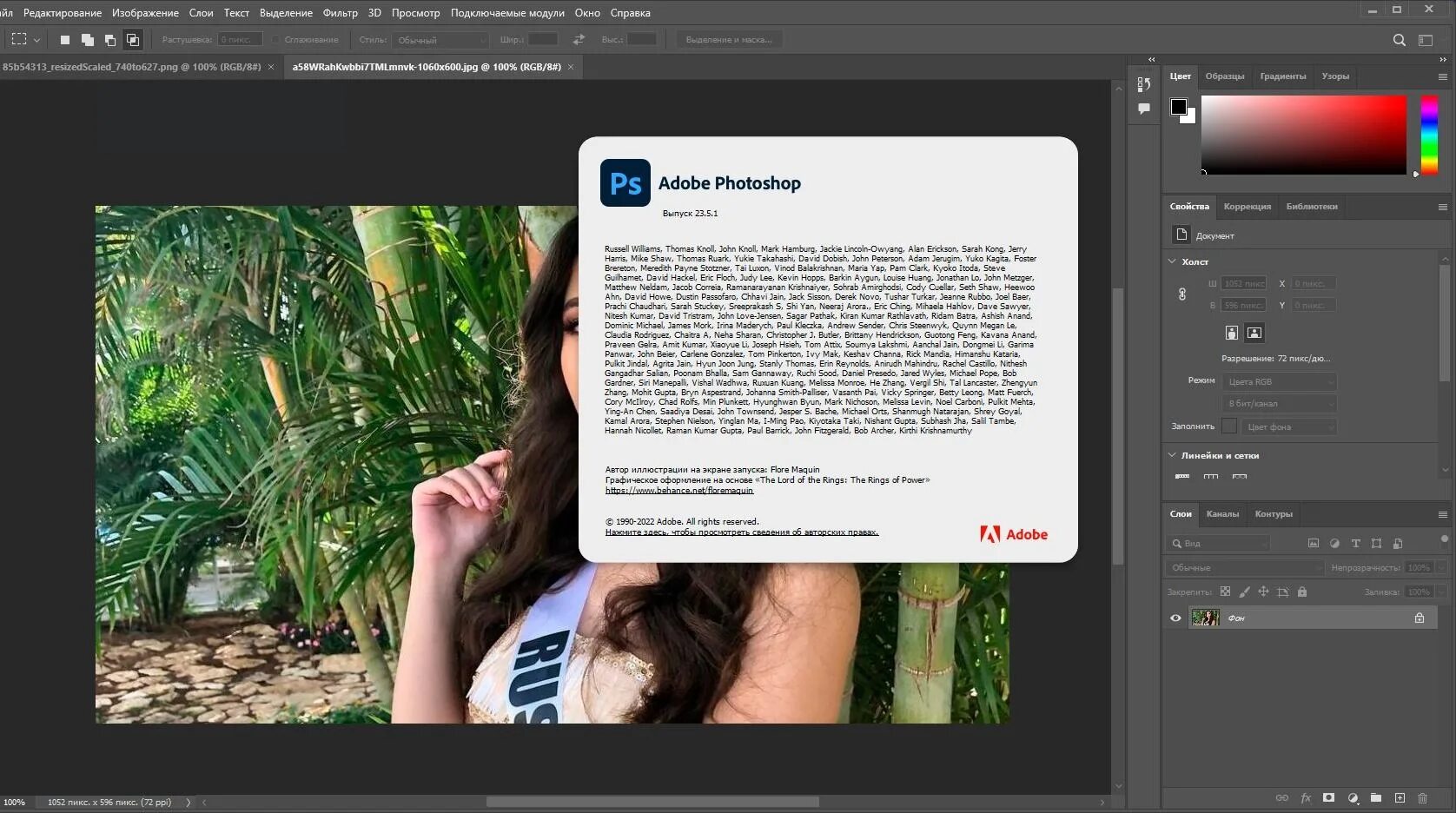The image size is (1456, 813).
Task: Click the copyright information link in About dialog
Action: pyautogui.click(x=742, y=532)
